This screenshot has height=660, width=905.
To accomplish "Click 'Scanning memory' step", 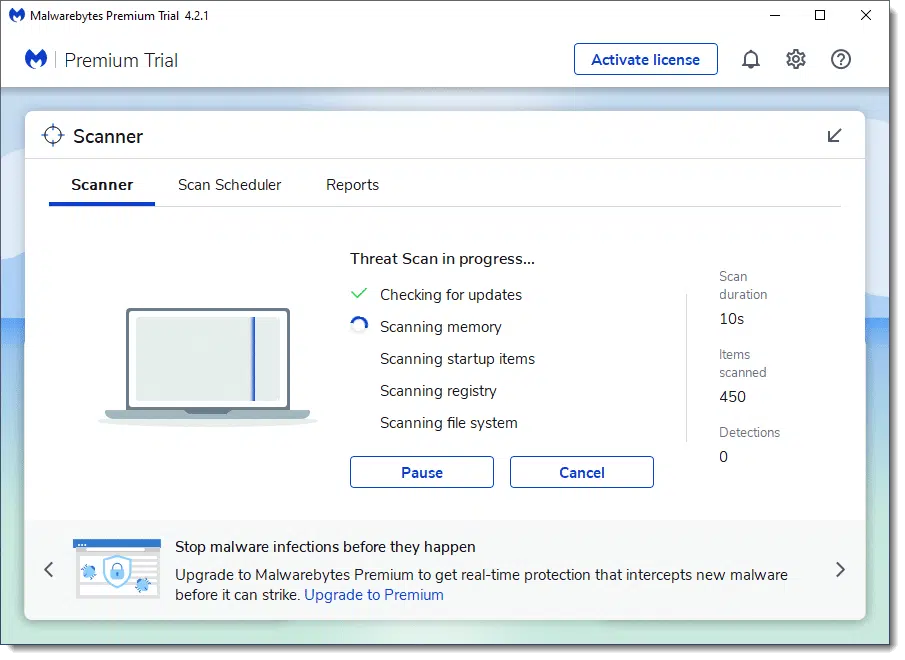I will (x=440, y=327).
